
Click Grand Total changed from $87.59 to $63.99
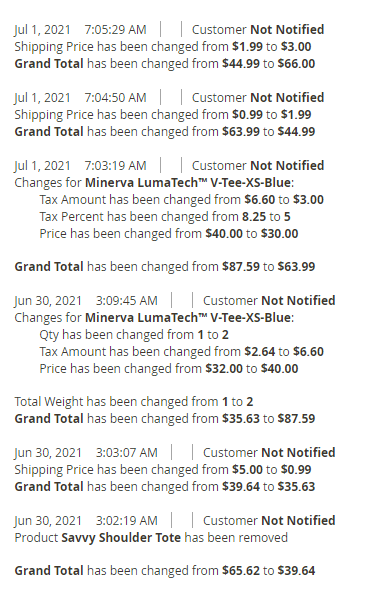[x=165, y=267]
